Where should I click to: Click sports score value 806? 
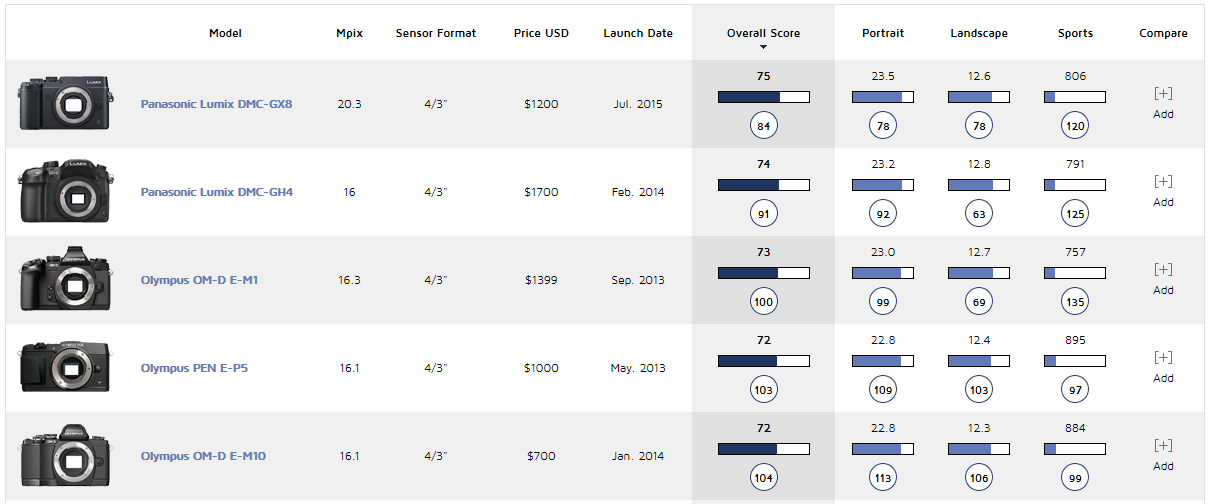pos(1075,76)
